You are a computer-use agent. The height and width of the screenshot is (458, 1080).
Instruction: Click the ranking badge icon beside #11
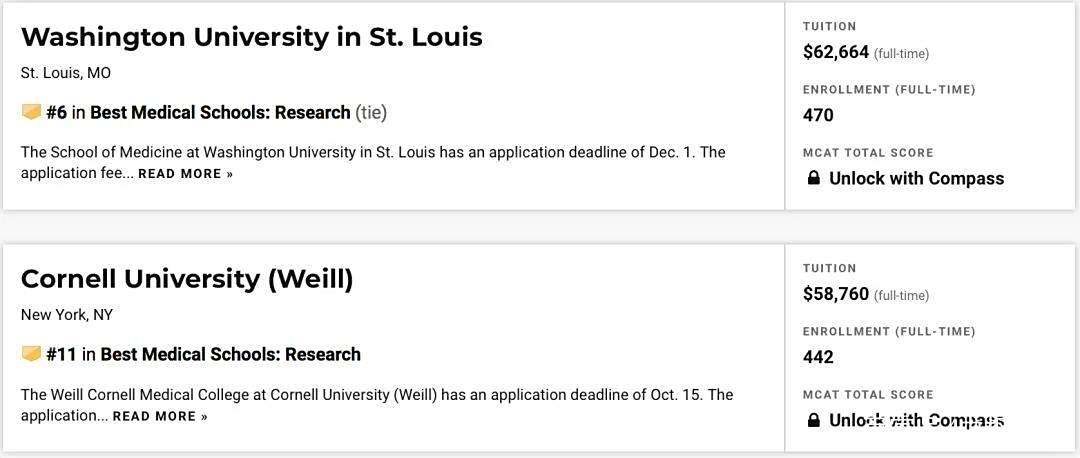(31, 354)
